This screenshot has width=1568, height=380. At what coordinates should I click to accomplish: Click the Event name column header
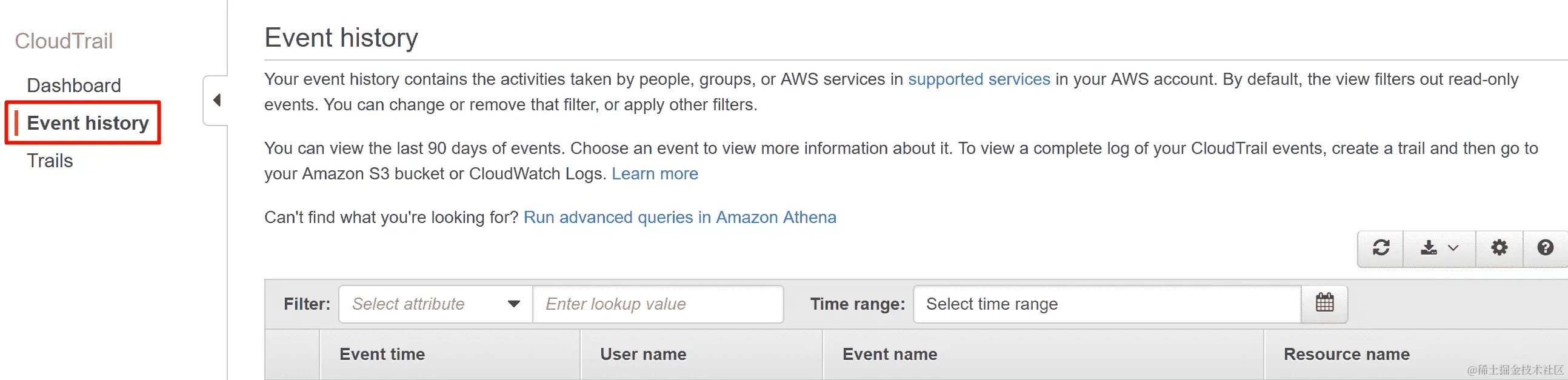click(889, 355)
